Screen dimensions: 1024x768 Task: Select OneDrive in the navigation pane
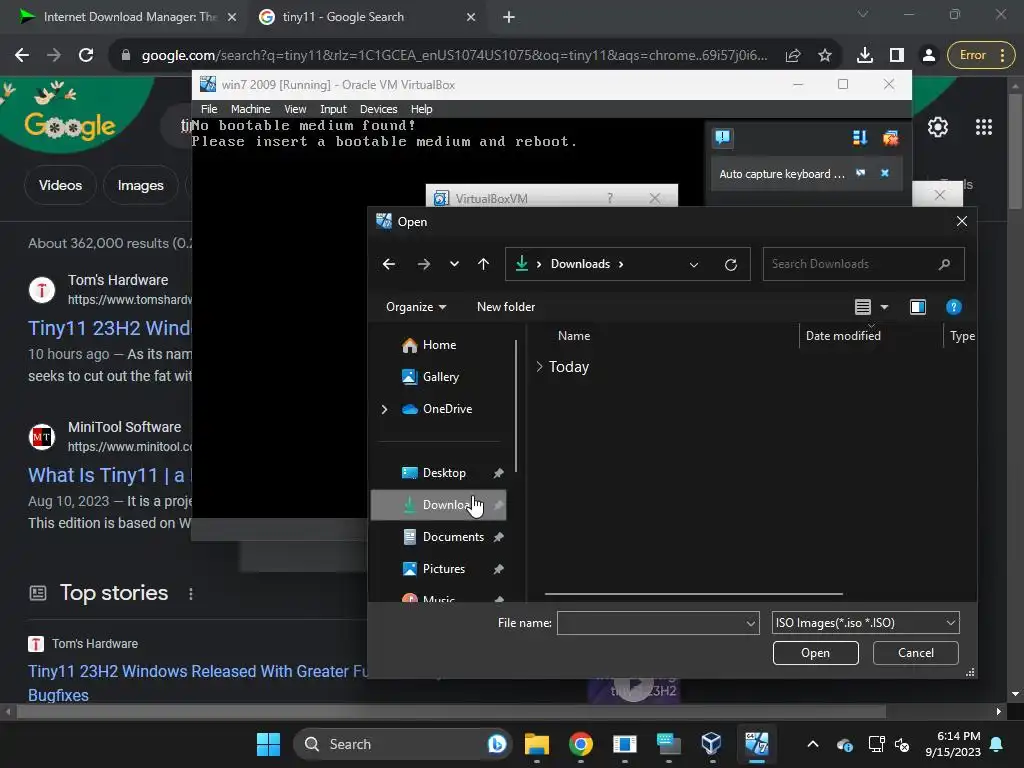[446, 409]
